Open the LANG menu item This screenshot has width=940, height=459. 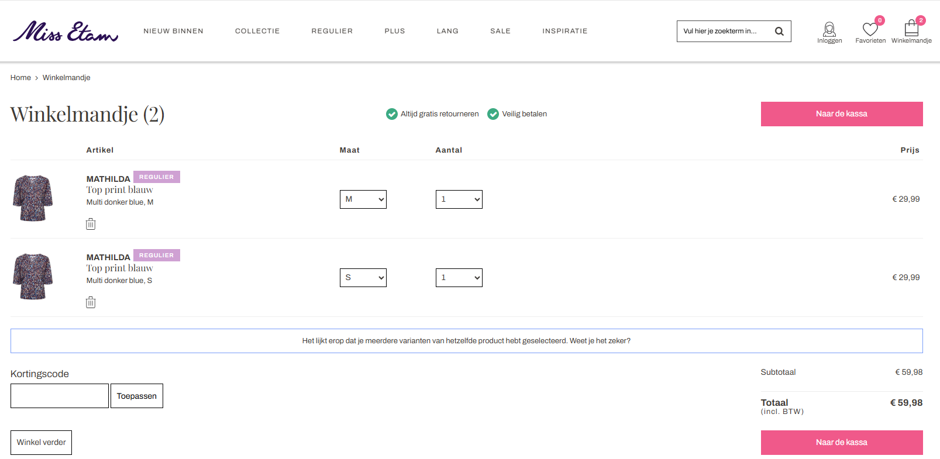tap(448, 31)
